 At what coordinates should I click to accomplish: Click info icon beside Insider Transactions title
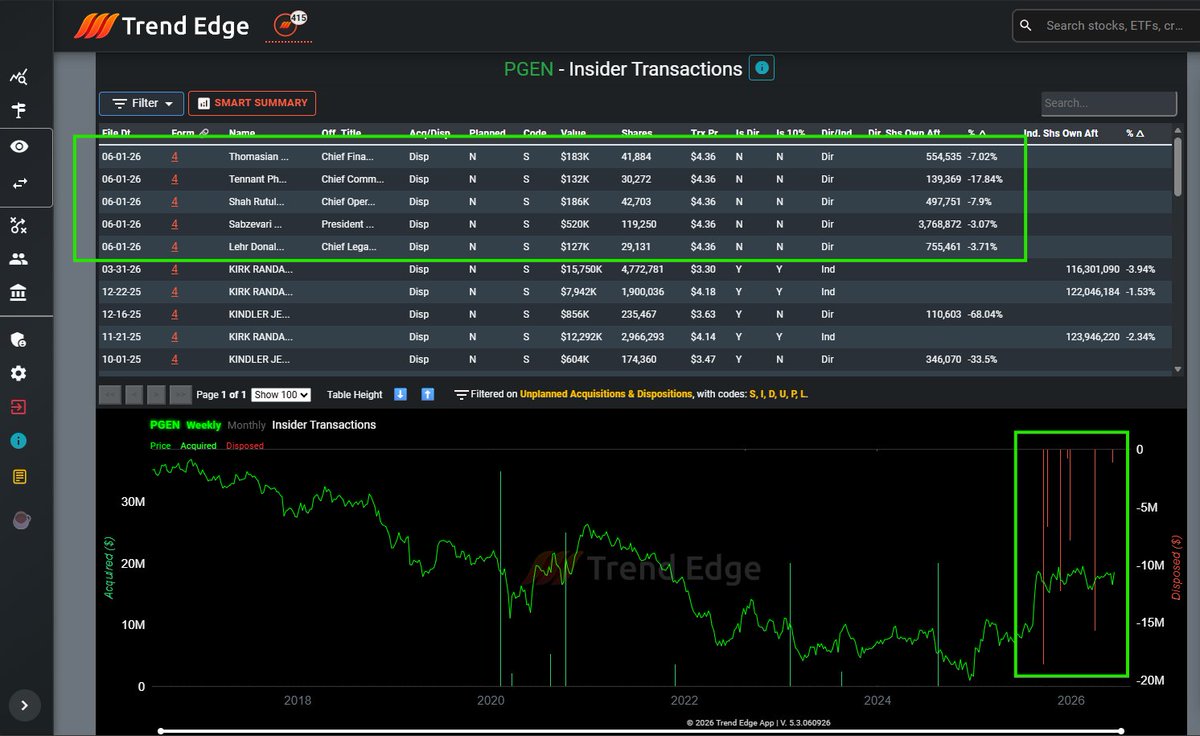click(762, 68)
